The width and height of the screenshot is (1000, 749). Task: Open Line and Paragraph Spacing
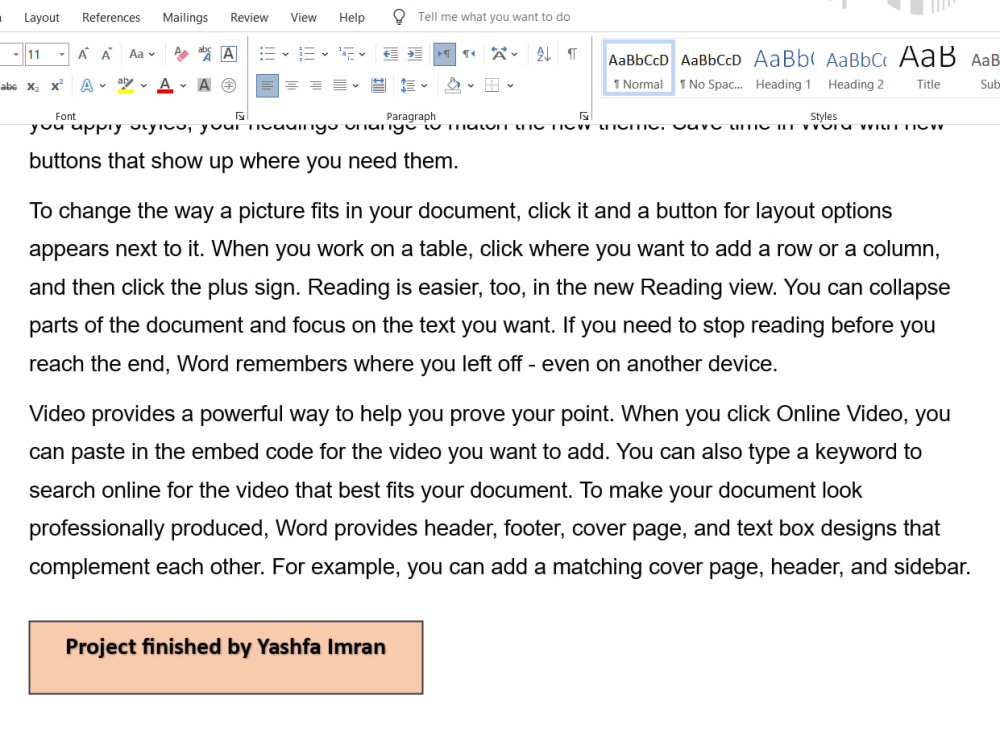(408, 85)
